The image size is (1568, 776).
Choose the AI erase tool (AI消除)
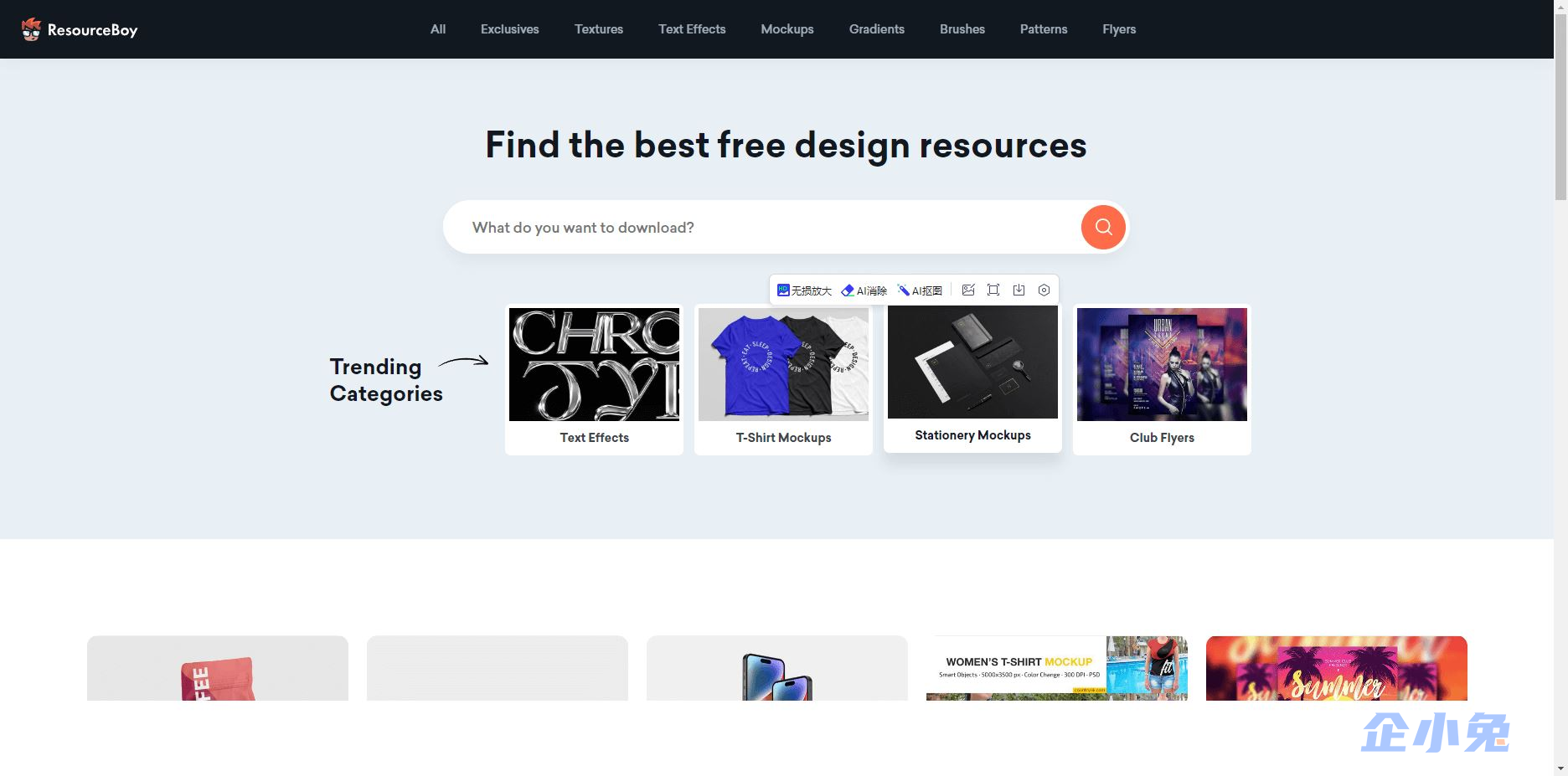[864, 290]
